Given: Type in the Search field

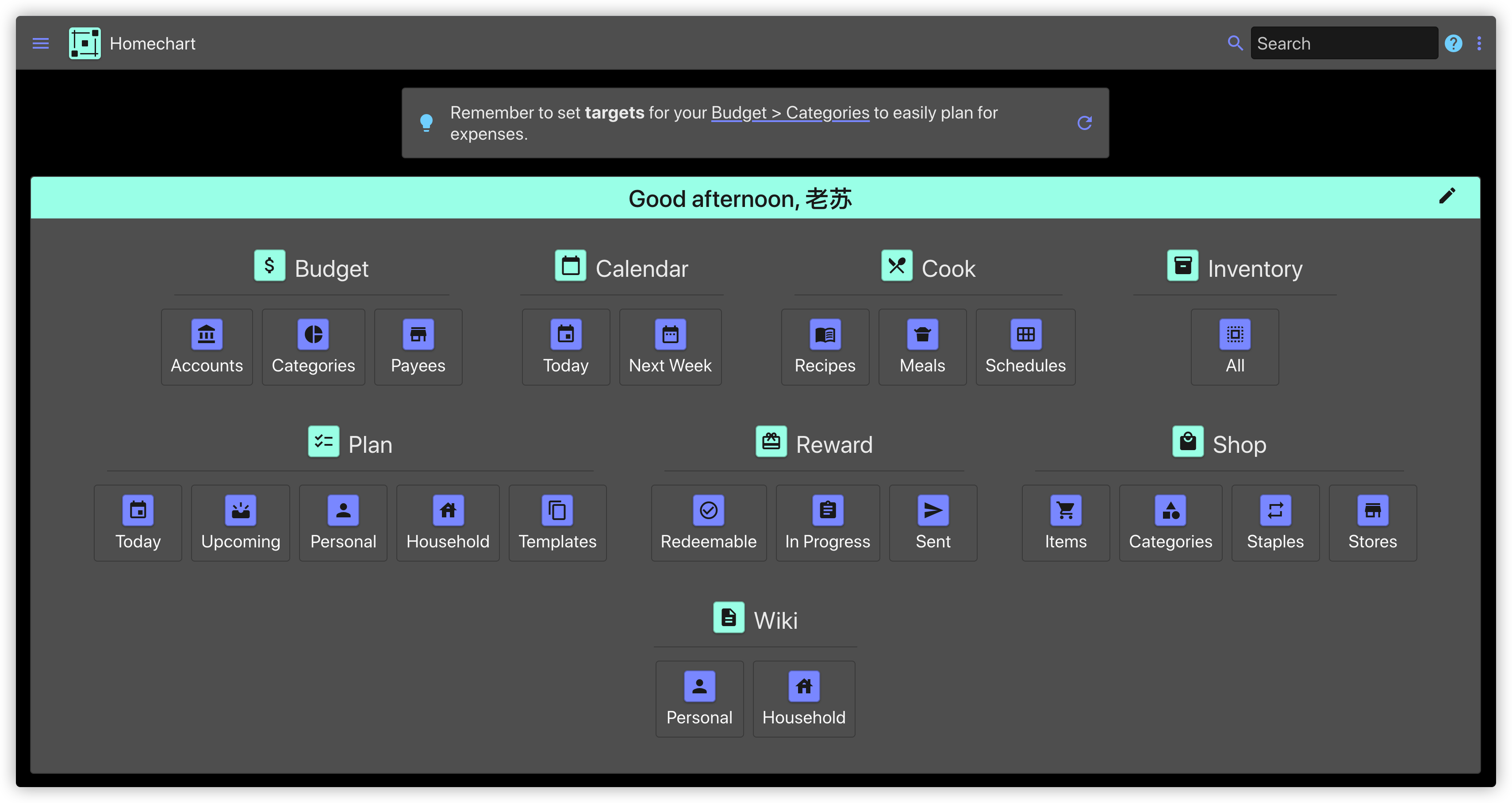Looking at the screenshot, I should click(1343, 43).
